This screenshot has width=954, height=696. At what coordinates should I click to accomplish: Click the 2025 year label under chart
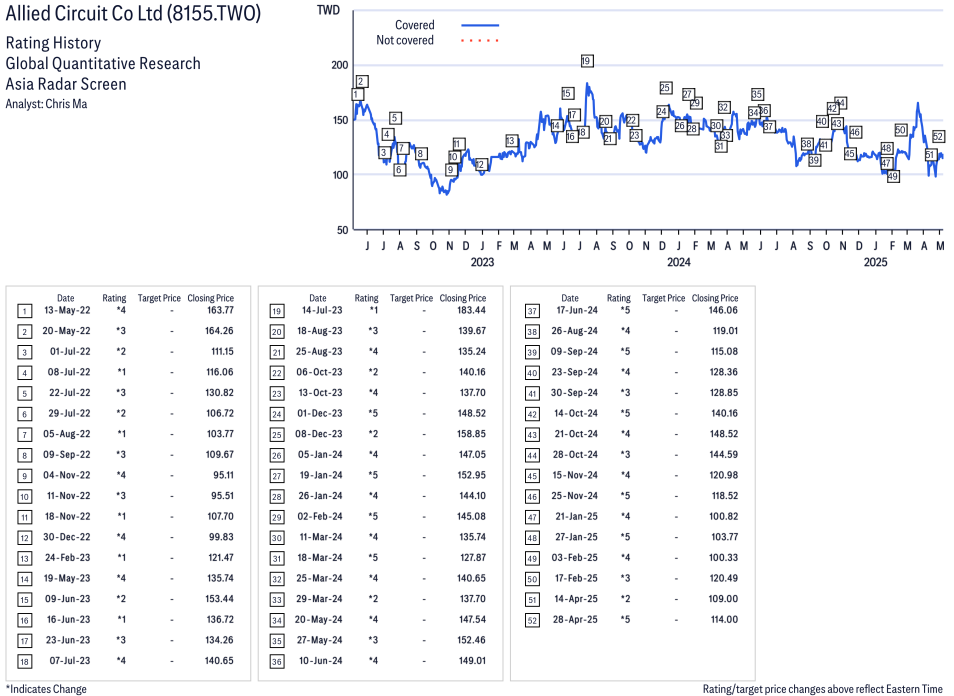(x=876, y=262)
